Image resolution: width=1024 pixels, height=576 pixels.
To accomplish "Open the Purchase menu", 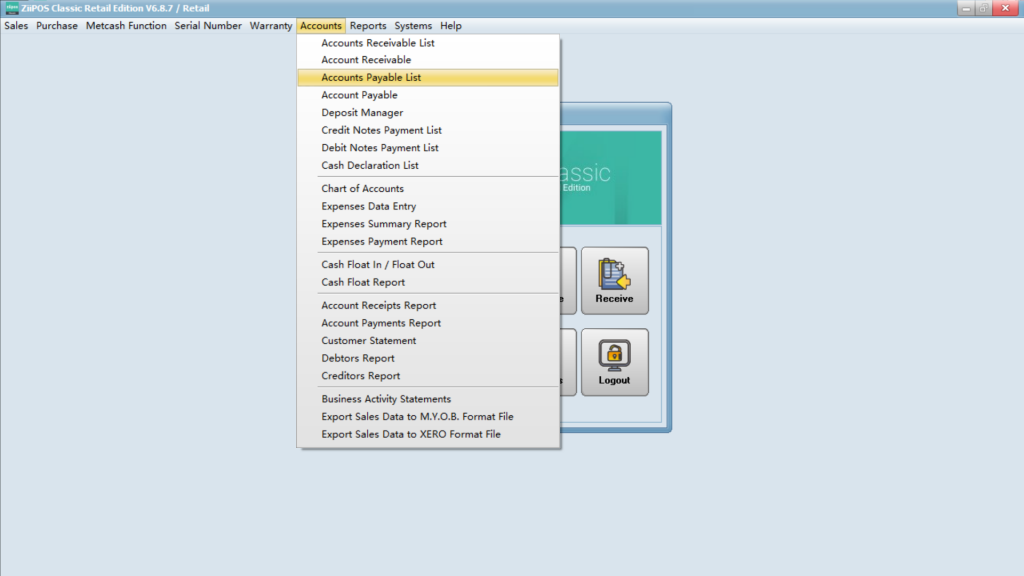I will 57,26.
